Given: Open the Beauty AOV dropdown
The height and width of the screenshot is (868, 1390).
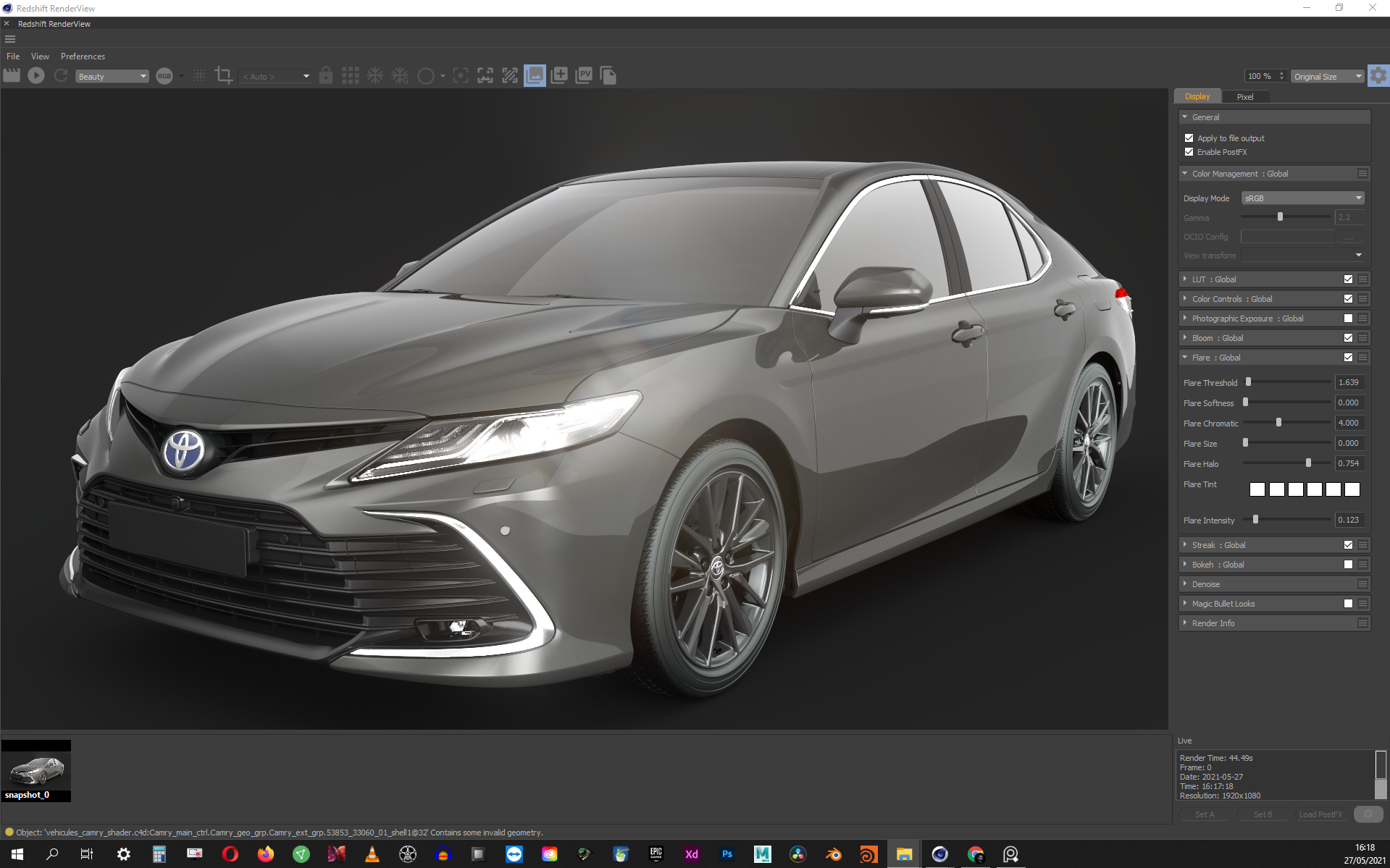Looking at the screenshot, I should tap(112, 76).
